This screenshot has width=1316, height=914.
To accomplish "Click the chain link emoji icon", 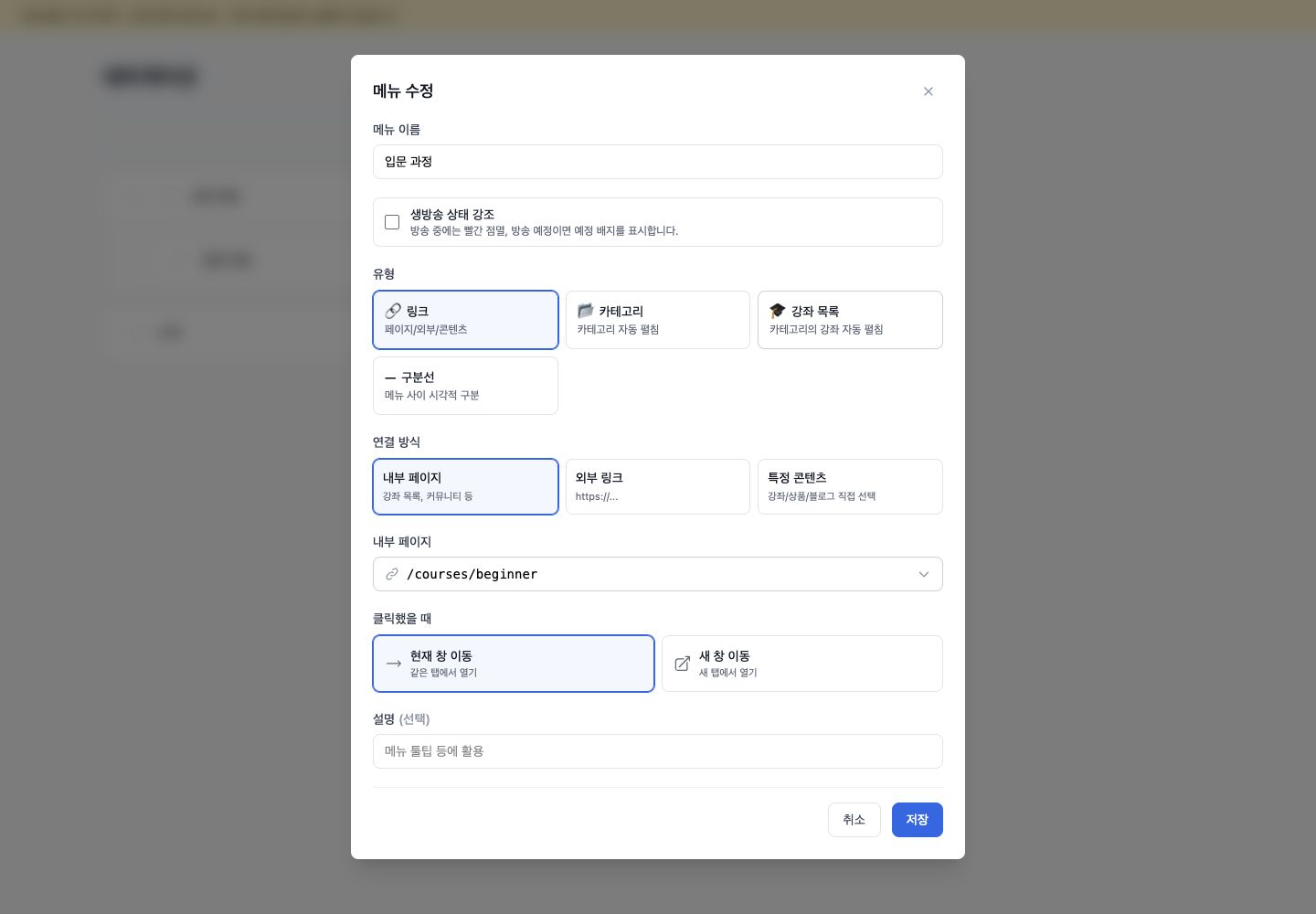I will coord(393,311).
